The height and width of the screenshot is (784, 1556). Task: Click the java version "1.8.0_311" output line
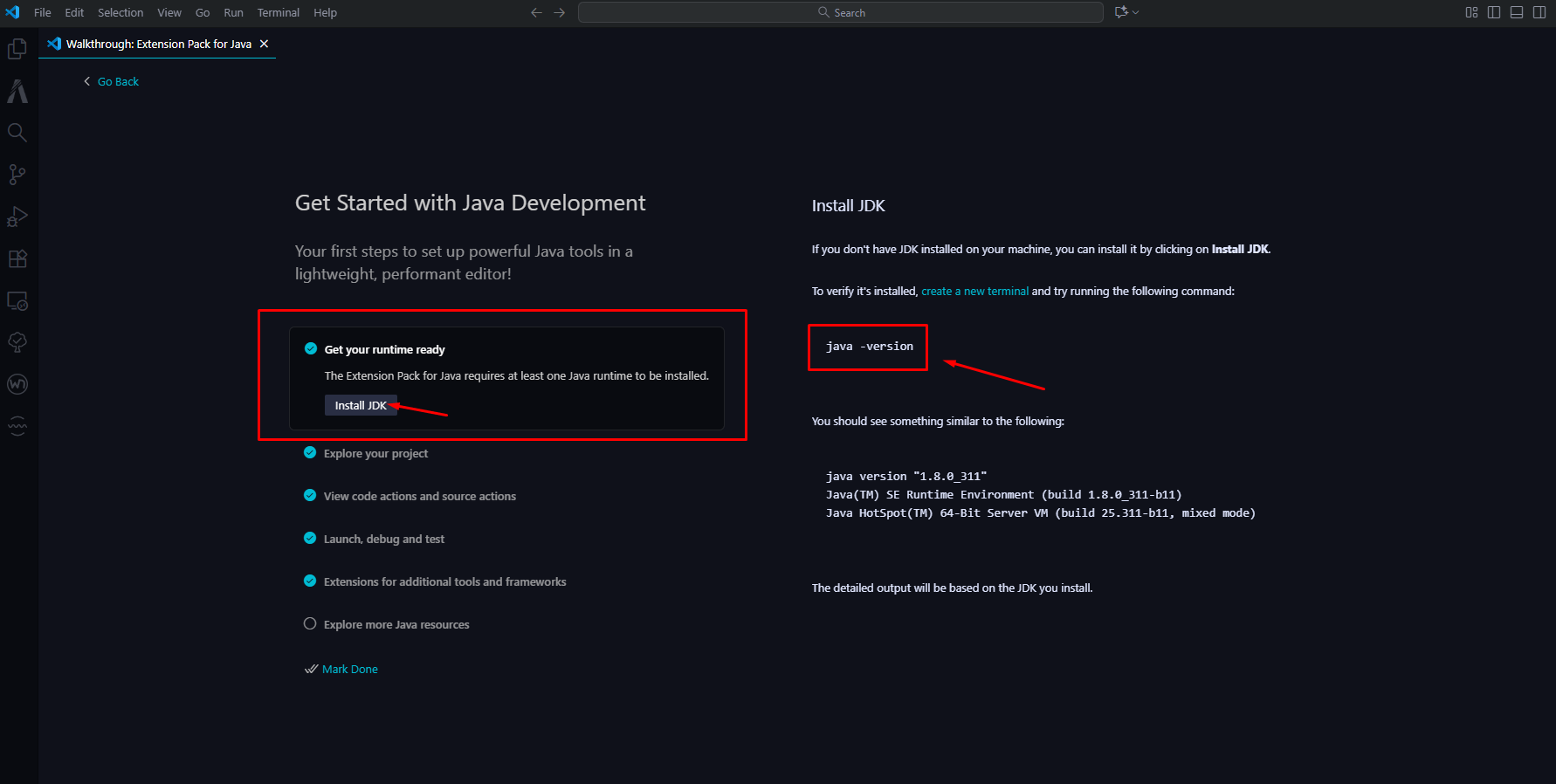(x=906, y=477)
